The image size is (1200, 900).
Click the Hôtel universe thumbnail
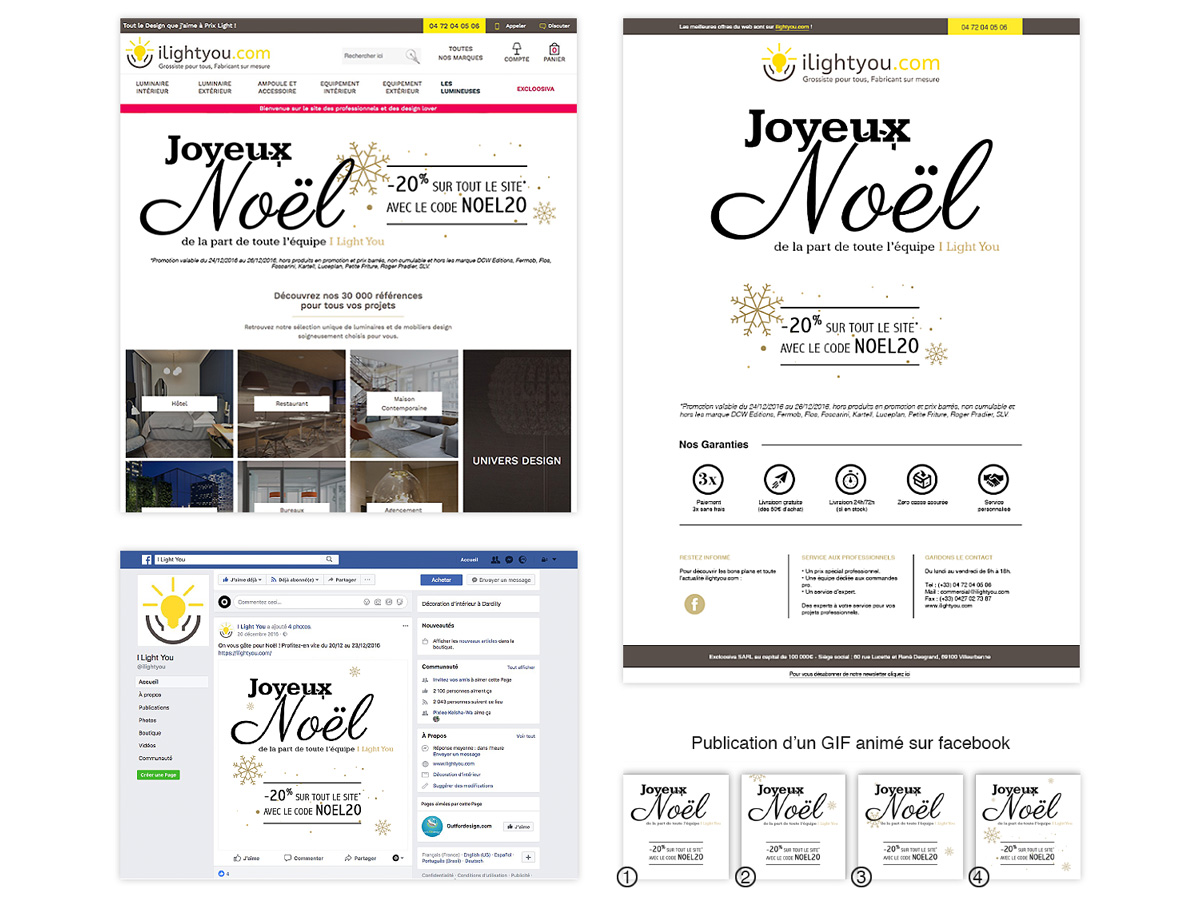[179, 403]
